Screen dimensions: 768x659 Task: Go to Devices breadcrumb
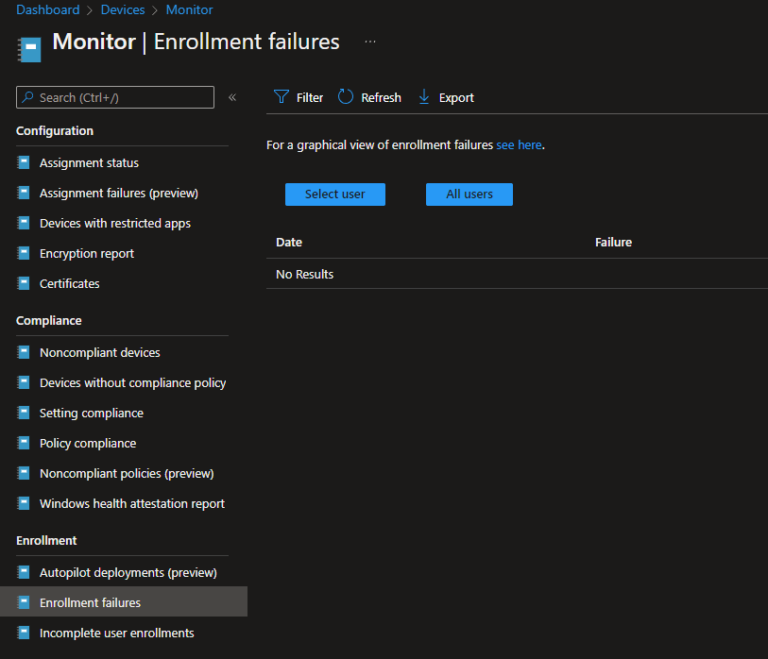(122, 10)
